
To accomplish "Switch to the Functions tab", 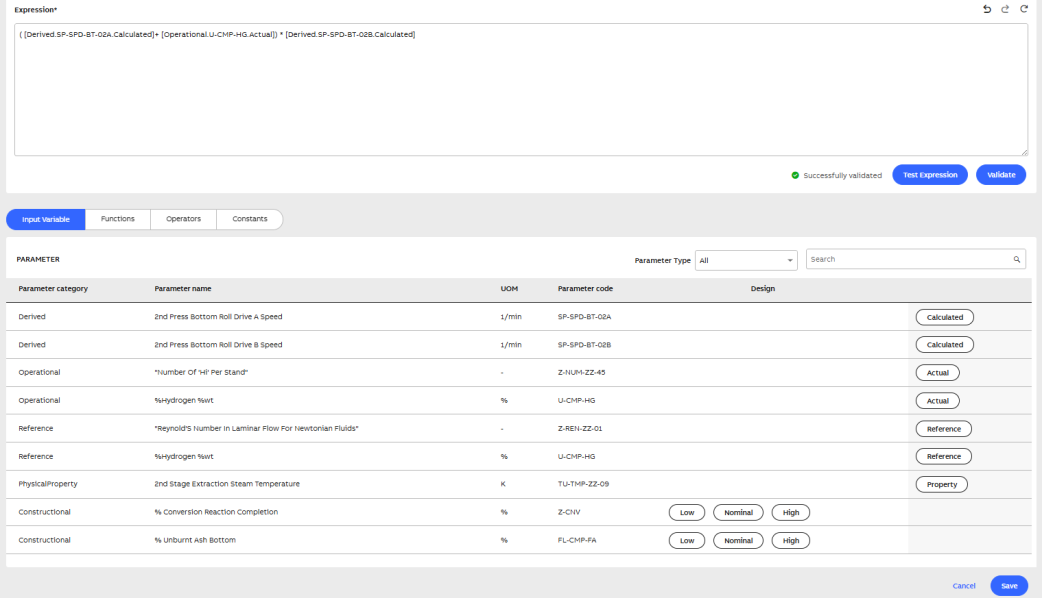I will (x=118, y=219).
